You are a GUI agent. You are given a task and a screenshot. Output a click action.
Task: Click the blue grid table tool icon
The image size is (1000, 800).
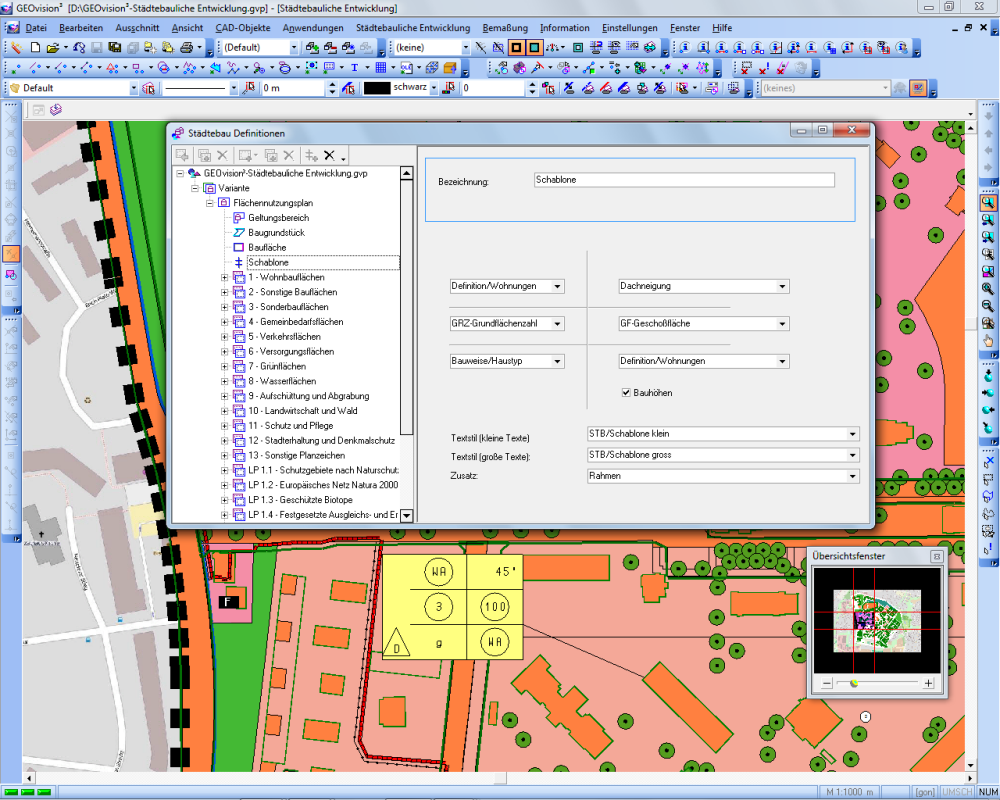381,68
